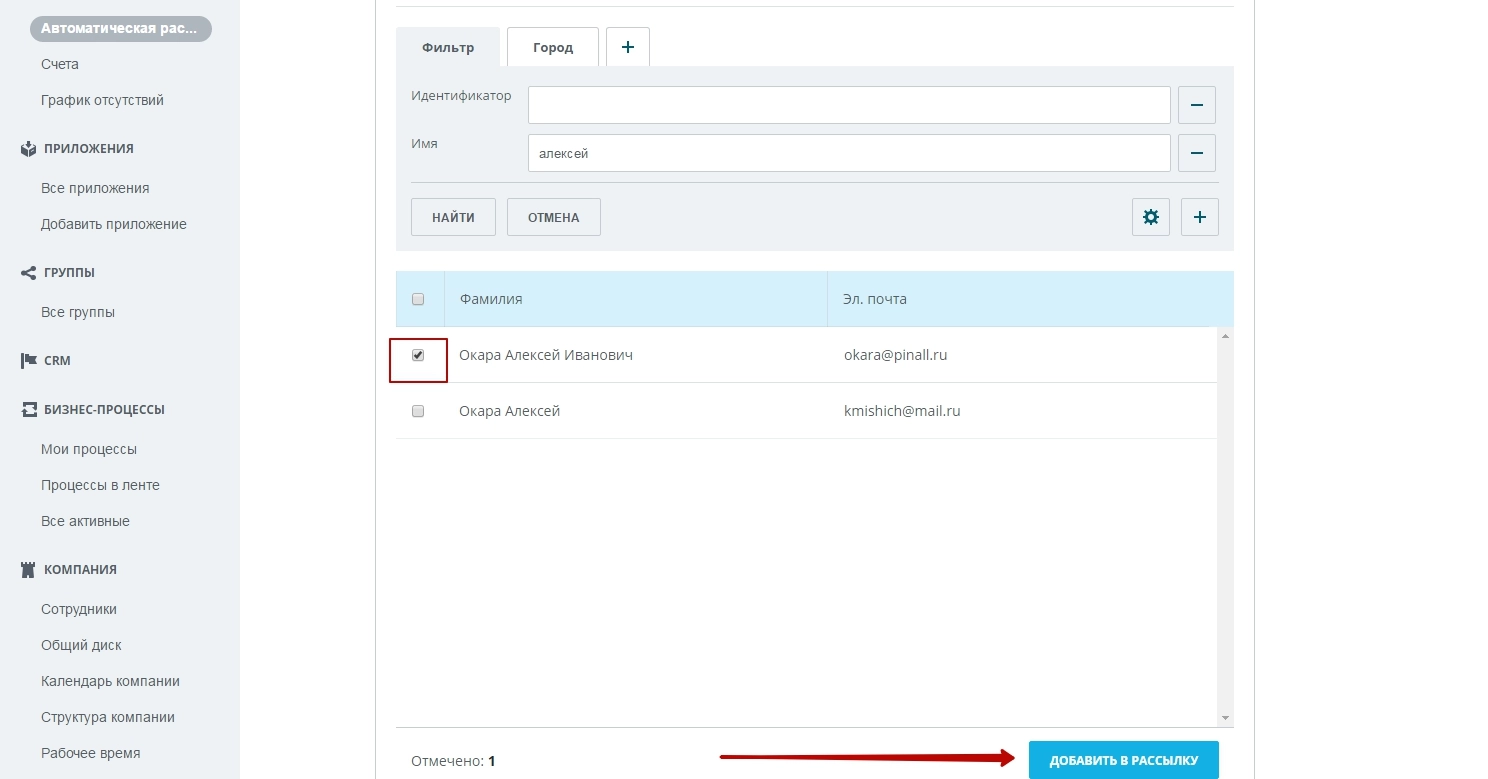This screenshot has width=1488, height=779.
Task: Click the Компания castle icon in sidebar
Action: pos(28,570)
